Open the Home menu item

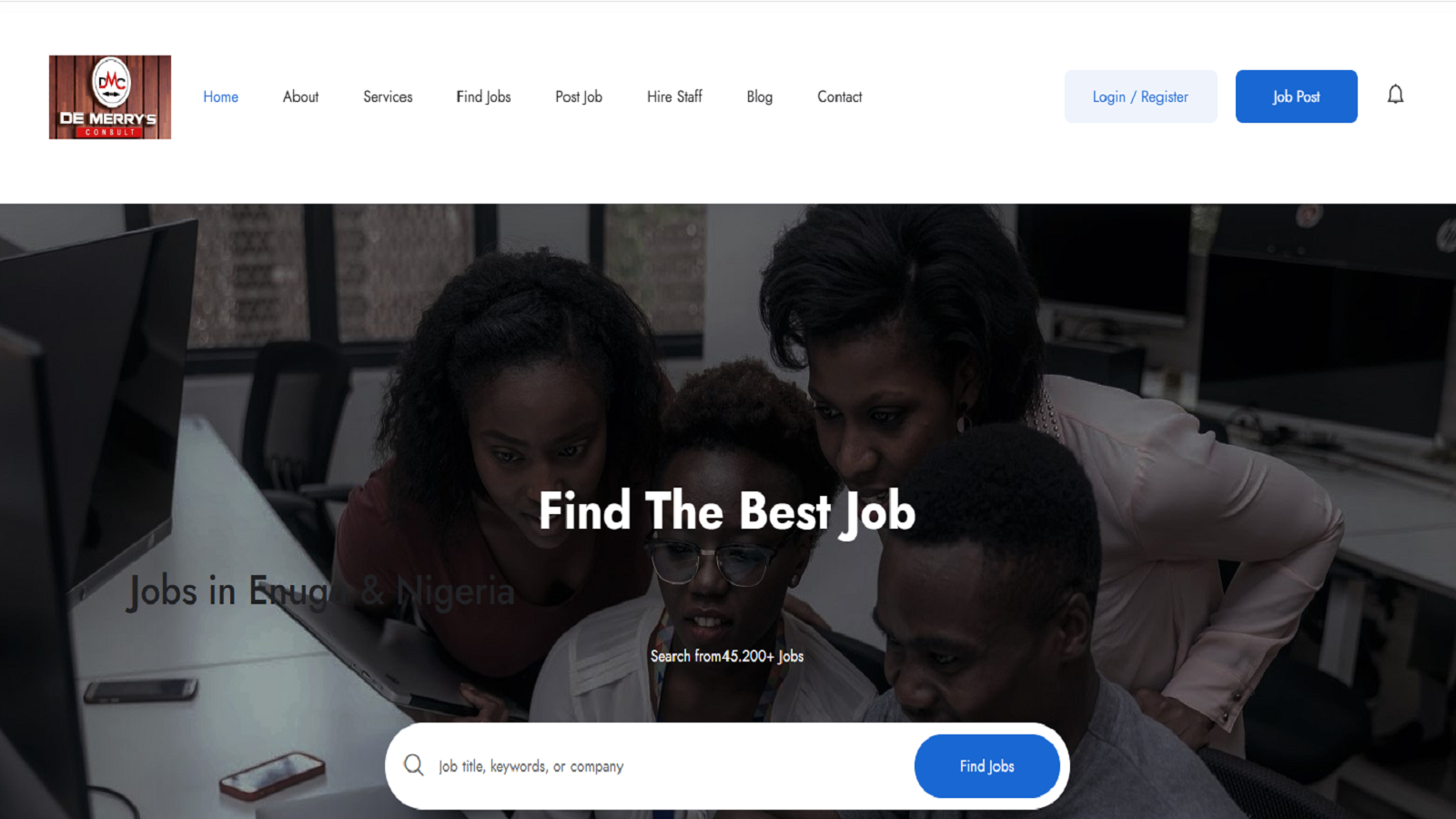(x=220, y=96)
